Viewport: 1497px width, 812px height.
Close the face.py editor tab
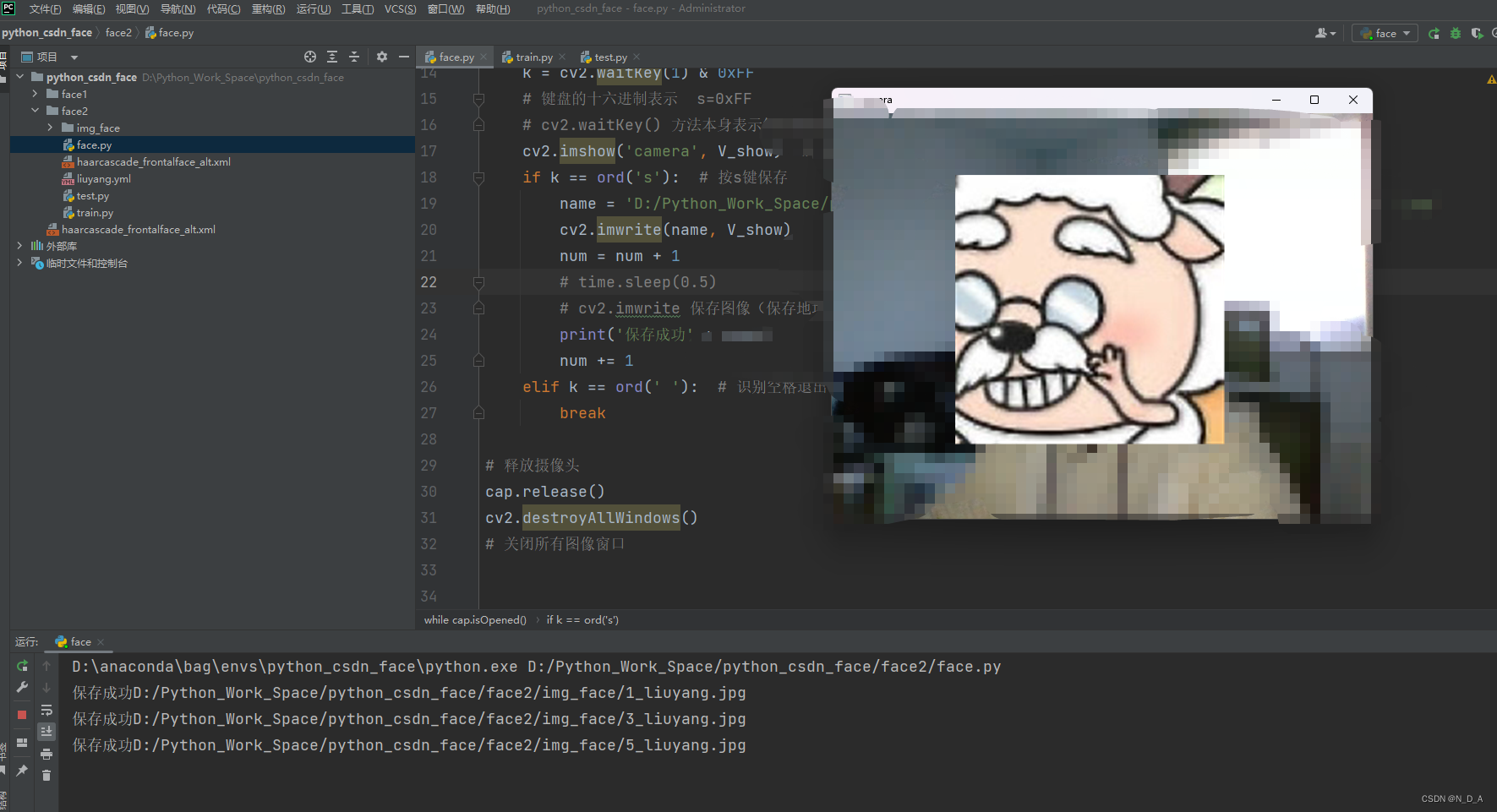(484, 57)
